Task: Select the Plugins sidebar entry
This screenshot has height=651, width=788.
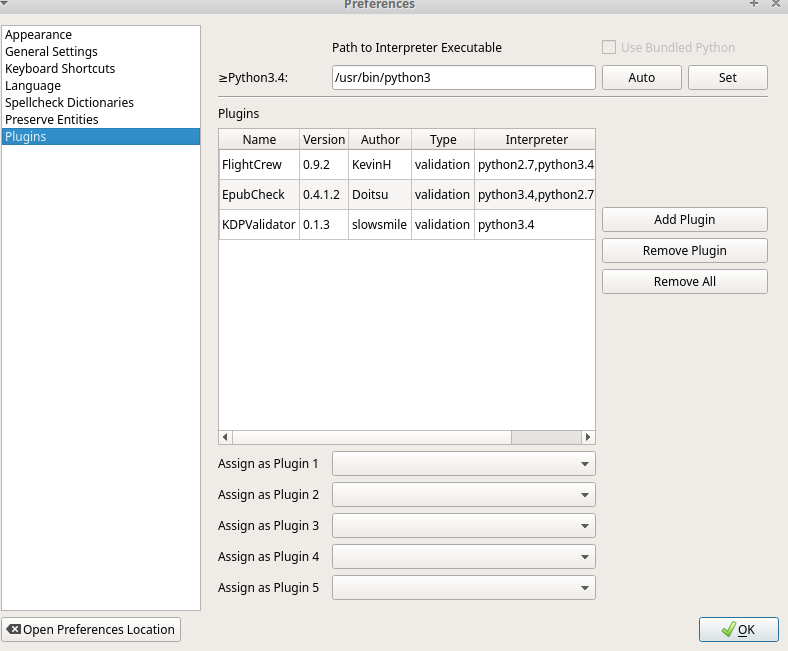Action: click(x=101, y=137)
